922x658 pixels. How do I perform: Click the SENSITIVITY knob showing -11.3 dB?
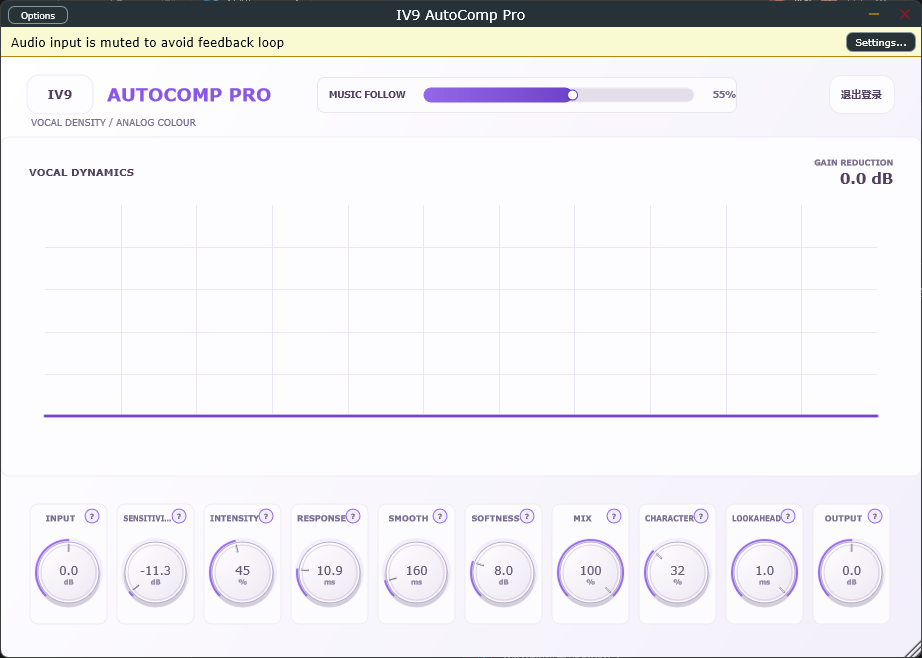(x=155, y=573)
